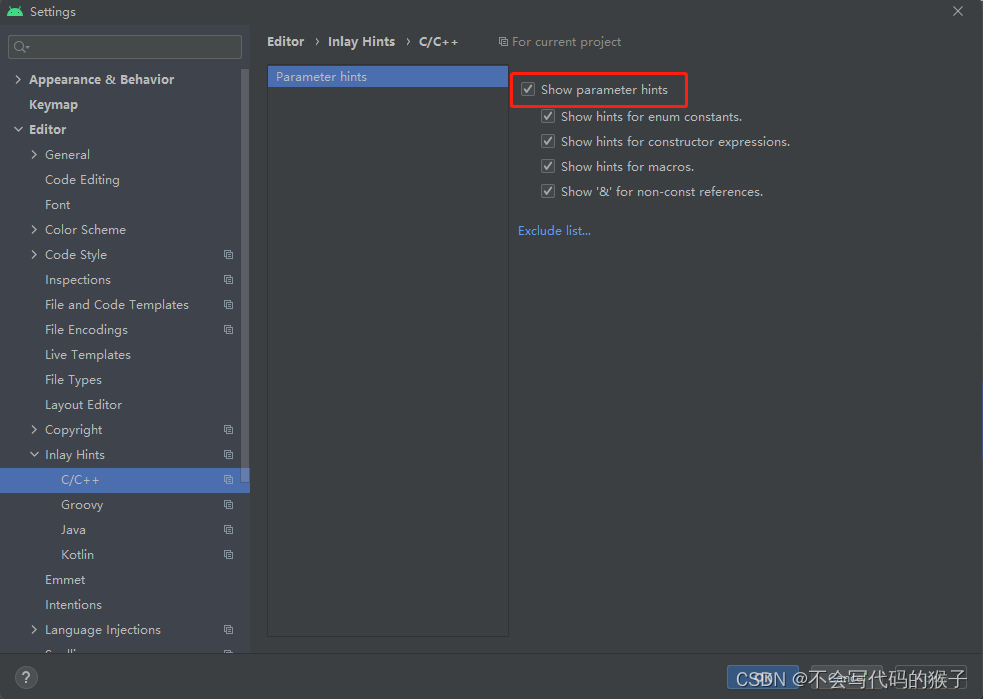This screenshot has height=699, width=983.
Task: Select Groovy under Inlay Hints
Action: point(82,505)
